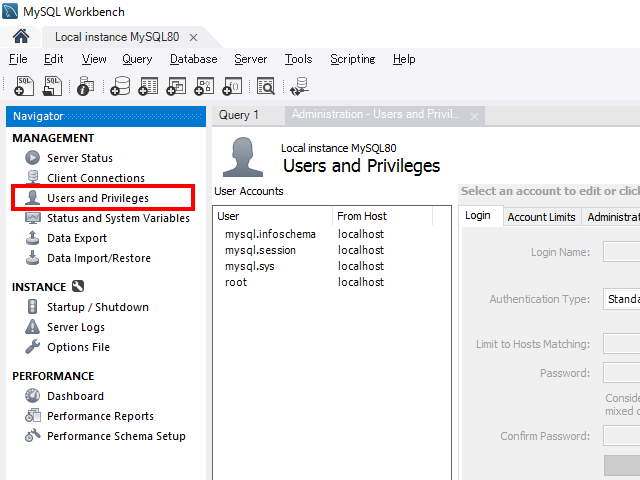
Task: Click the search table data icon
Action: click(265, 87)
